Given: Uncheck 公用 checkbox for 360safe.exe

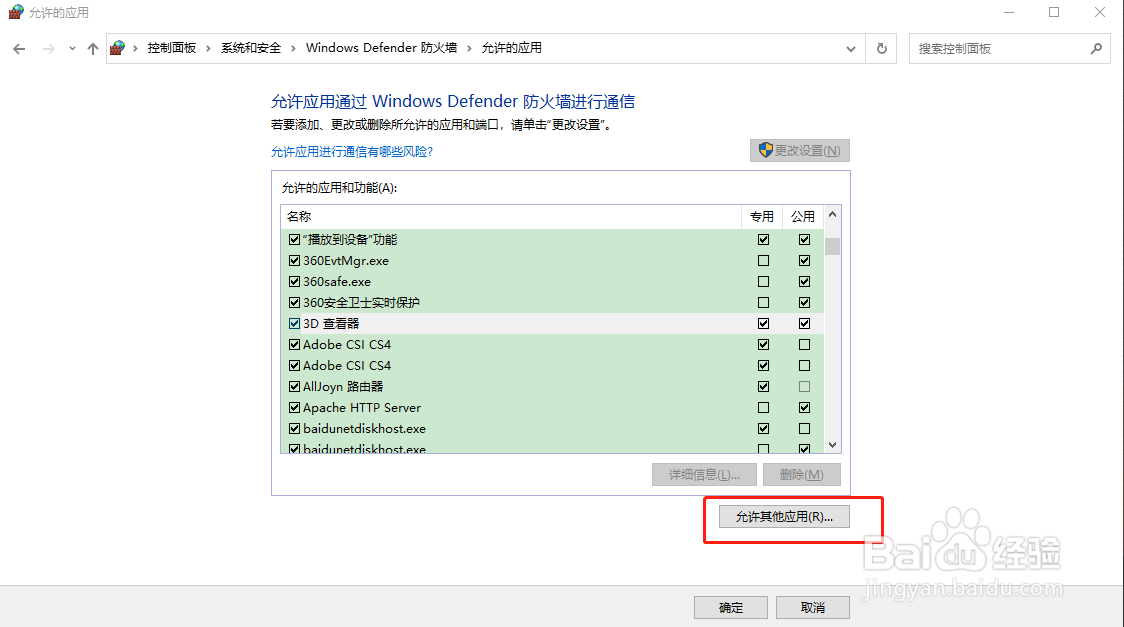Looking at the screenshot, I should [804, 282].
